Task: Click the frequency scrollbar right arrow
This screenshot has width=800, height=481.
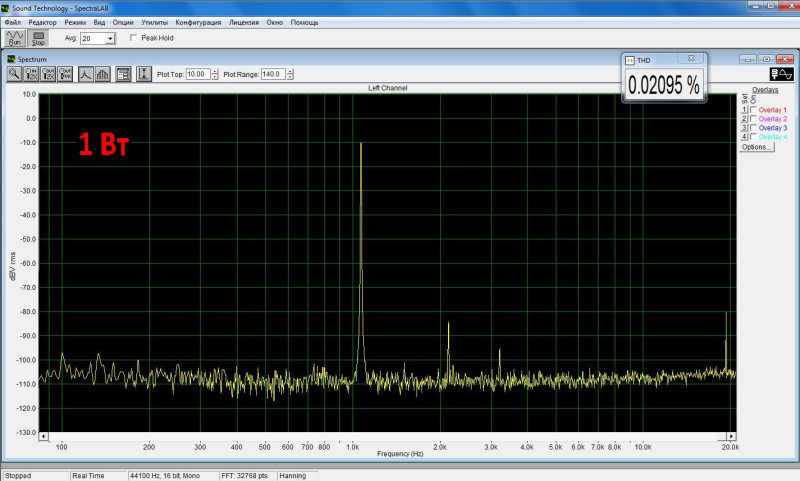Action: [x=732, y=436]
